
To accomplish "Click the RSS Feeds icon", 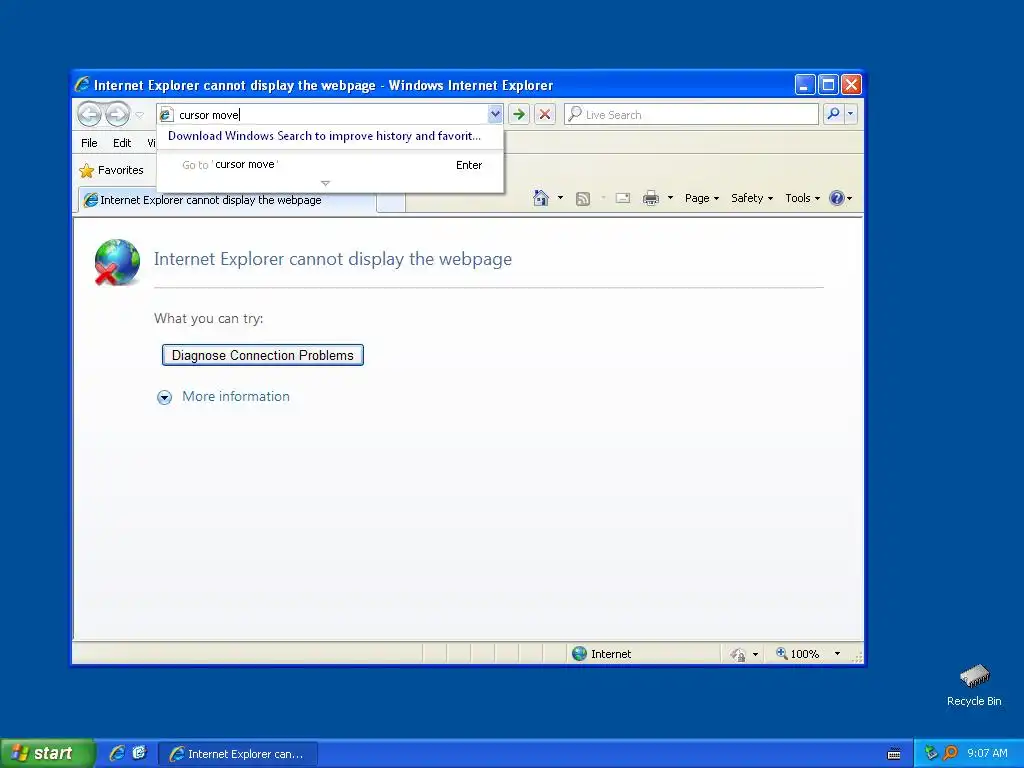I will pyautogui.click(x=583, y=199).
